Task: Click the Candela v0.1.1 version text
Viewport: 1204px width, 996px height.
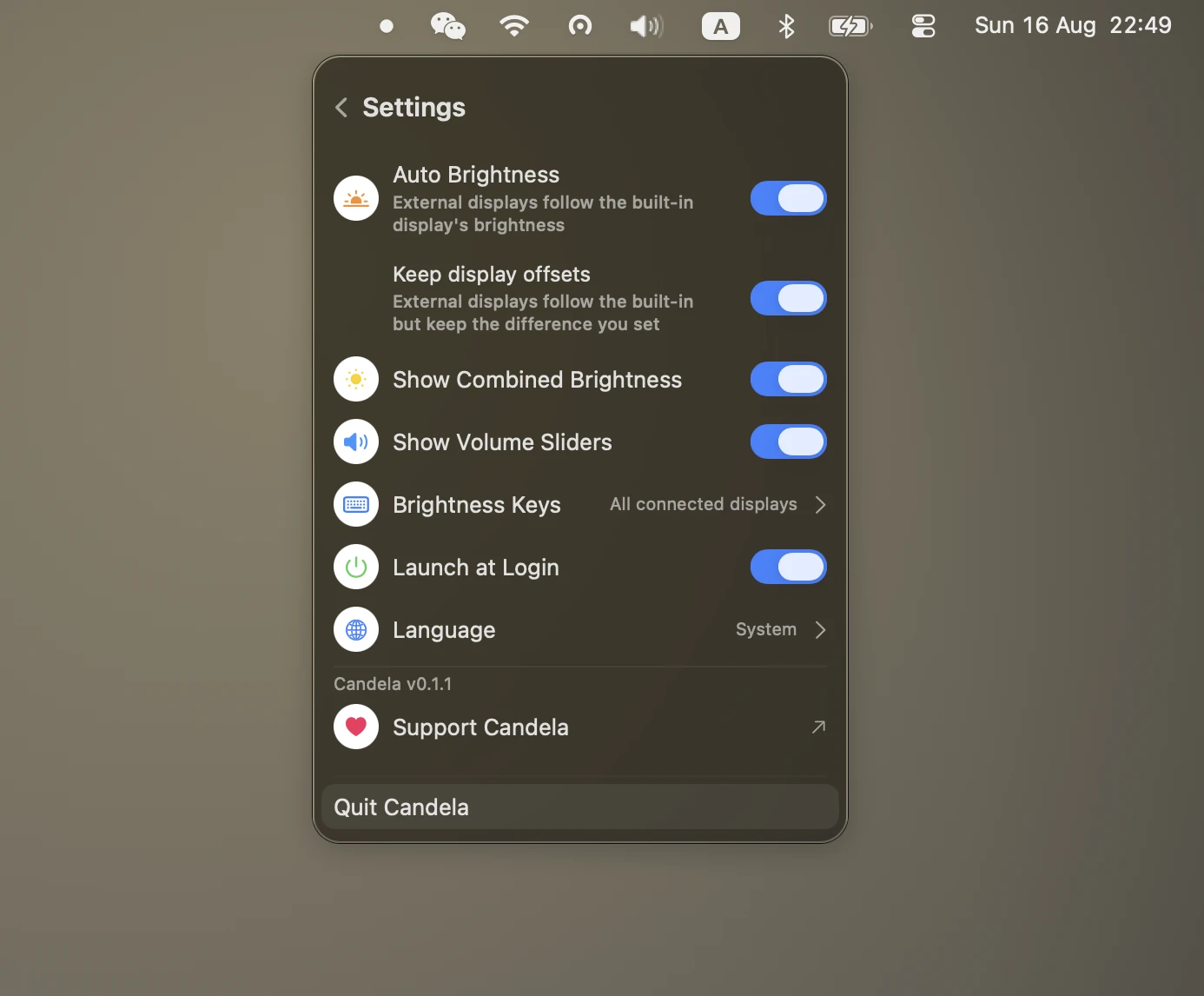Action: click(x=393, y=684)
